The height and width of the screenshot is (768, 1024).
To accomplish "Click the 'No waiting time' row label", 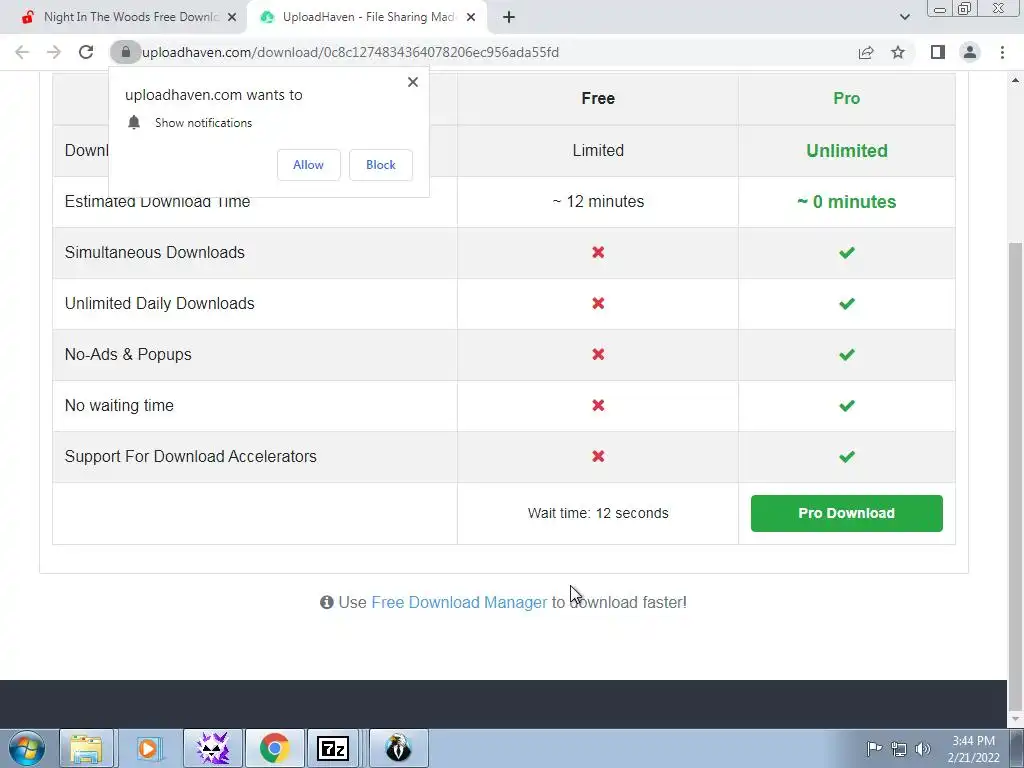I will point(119,405).
